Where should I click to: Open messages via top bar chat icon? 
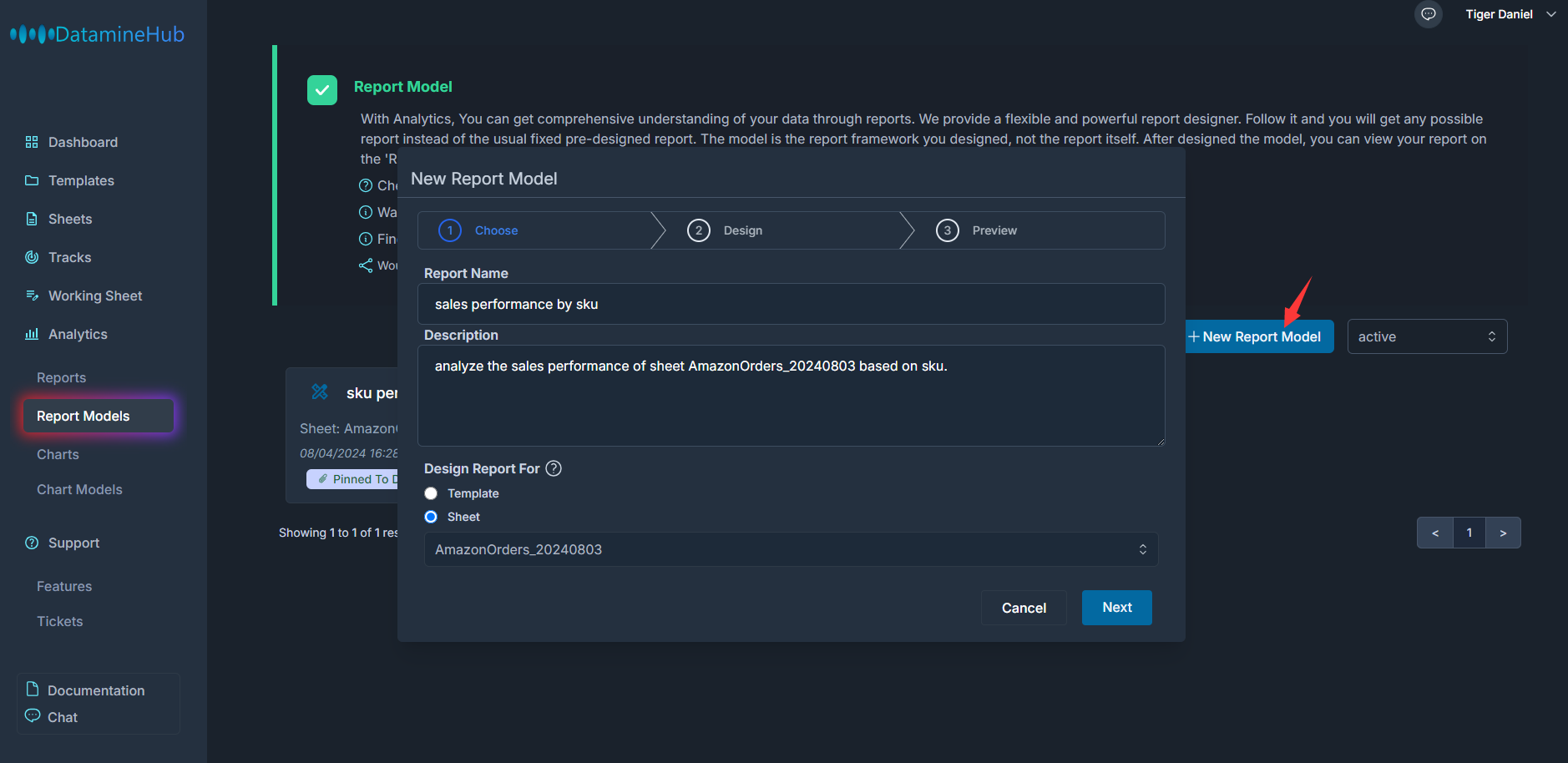point(1429,14)
